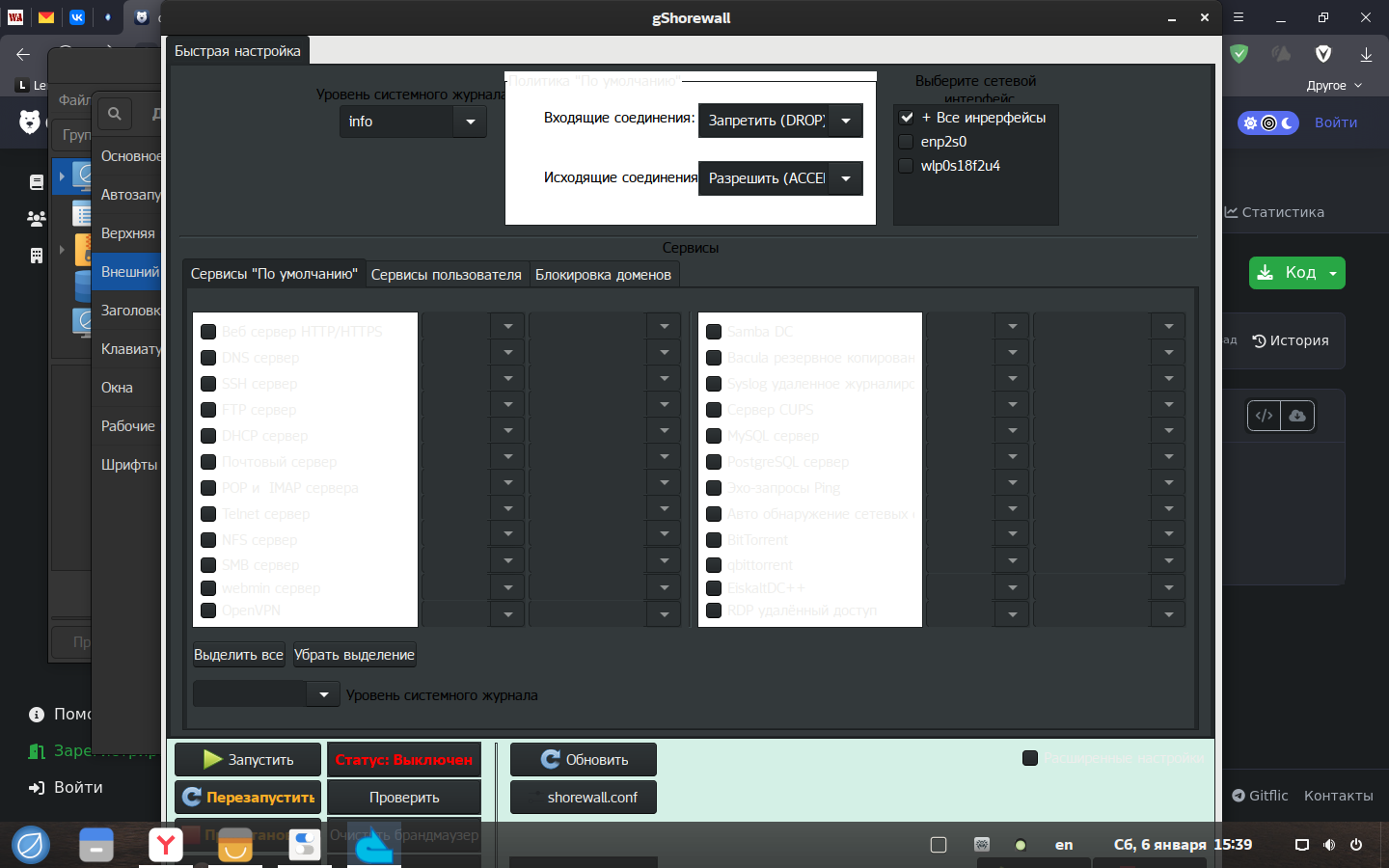This screenshot has height=868, width=1389.
Task: Click the blue 'Войти' link in the Gitflic header
Action: coord(1336,122)
